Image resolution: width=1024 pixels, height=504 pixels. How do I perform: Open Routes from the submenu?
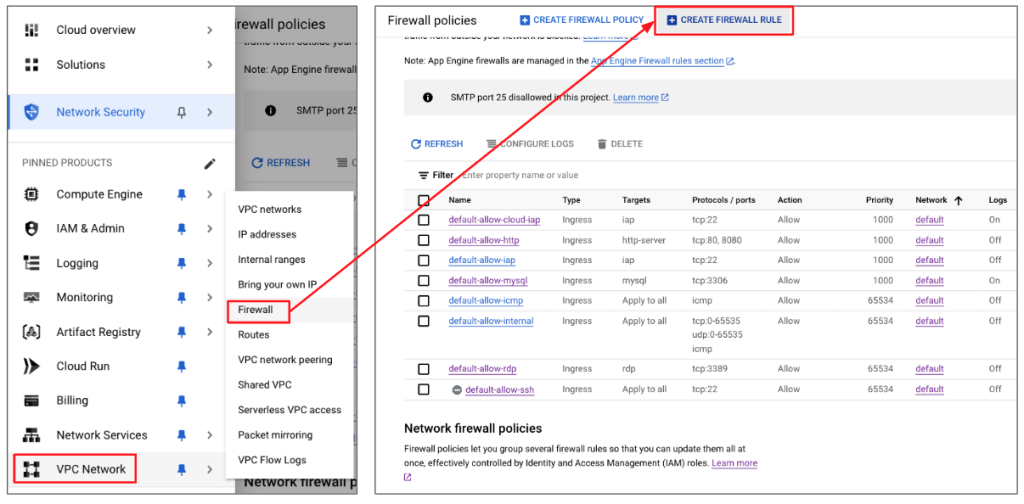253,335
